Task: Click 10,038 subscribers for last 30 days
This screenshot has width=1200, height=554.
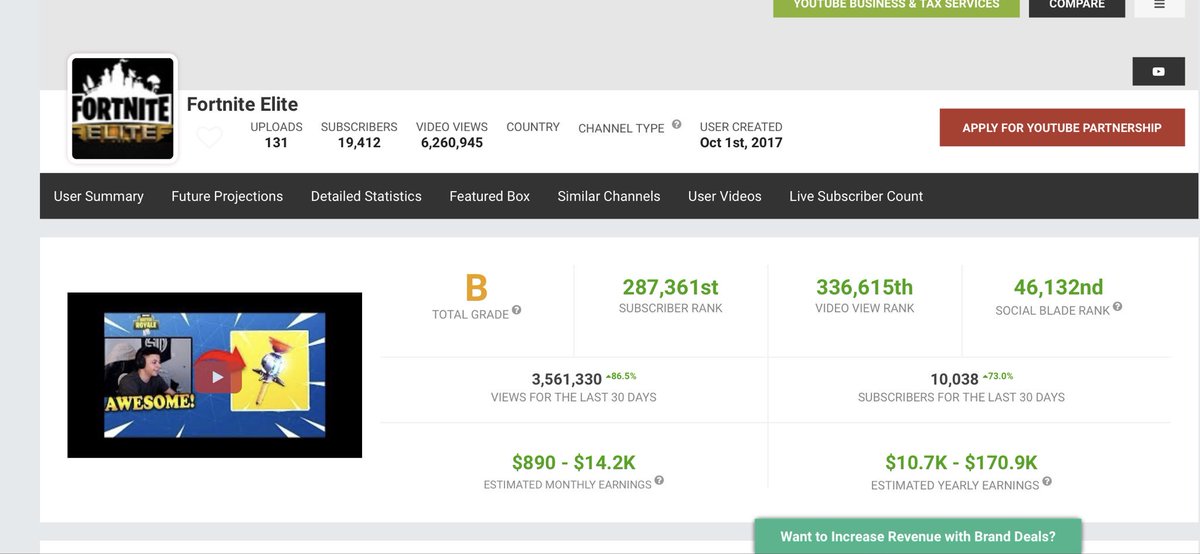Action: pyautogui.click(x=954, y=379)
